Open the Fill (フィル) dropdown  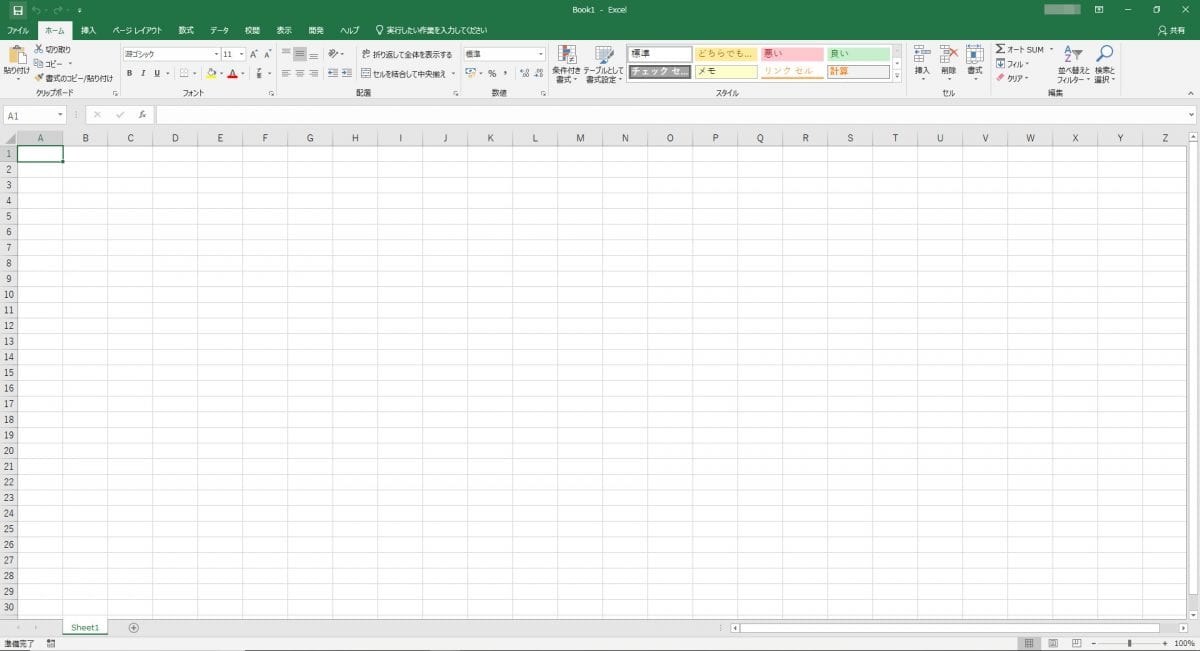click(x=1012, y=63)
